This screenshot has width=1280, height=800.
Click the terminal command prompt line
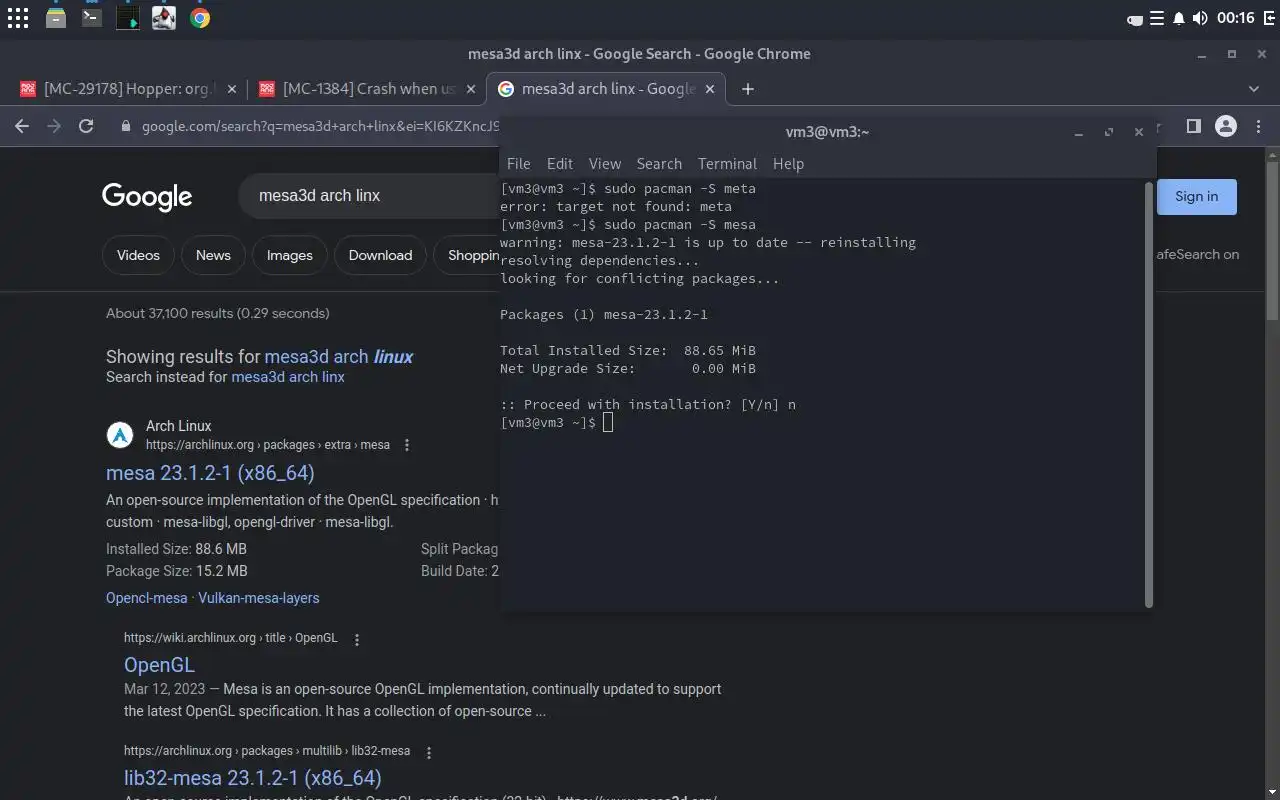click(x=556, y=423)
